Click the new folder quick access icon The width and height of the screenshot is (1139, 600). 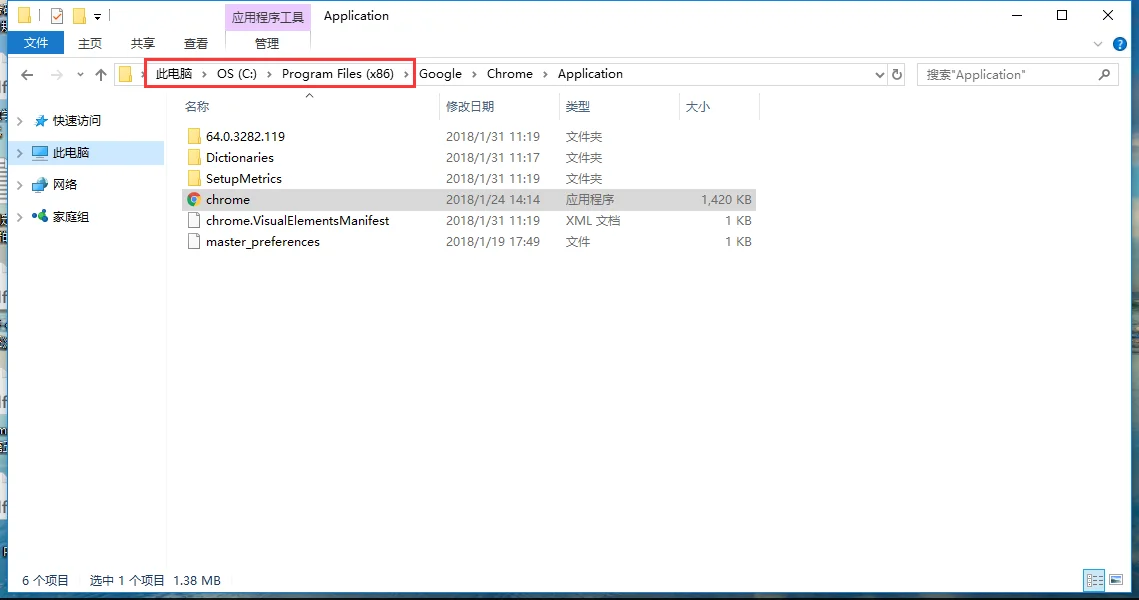point(78,15)
